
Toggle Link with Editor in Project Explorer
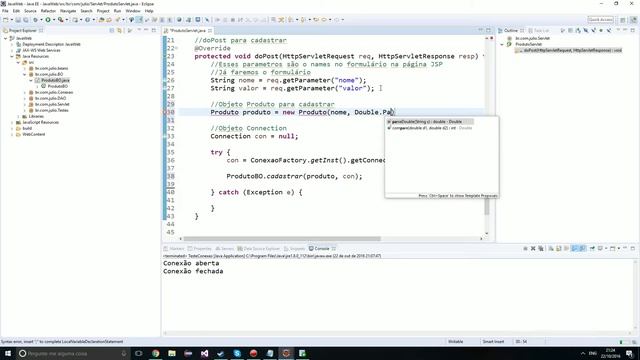[120, 31]
